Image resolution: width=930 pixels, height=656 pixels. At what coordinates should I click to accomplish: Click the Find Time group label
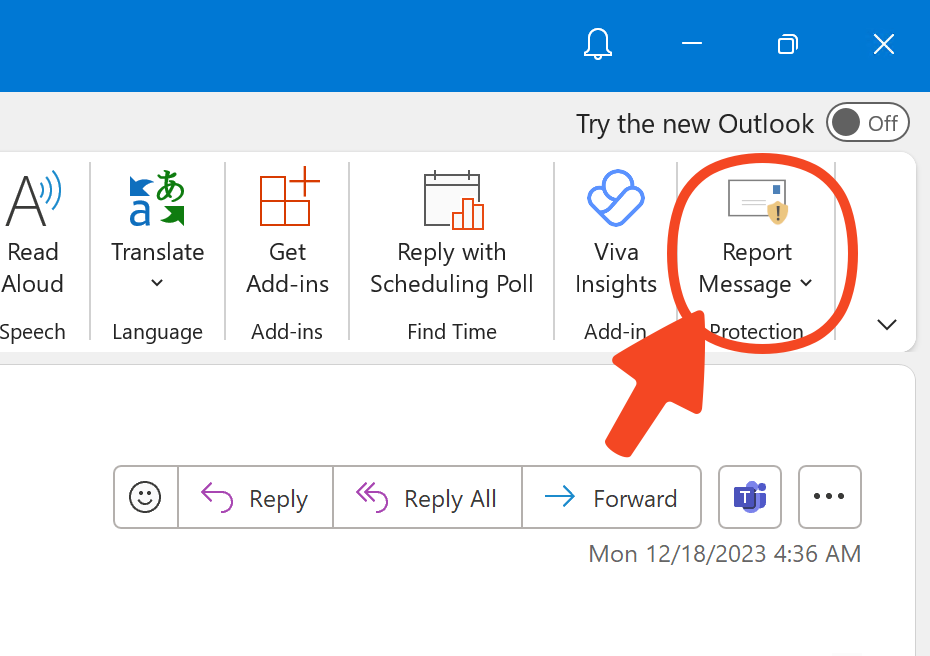point(450,331)
